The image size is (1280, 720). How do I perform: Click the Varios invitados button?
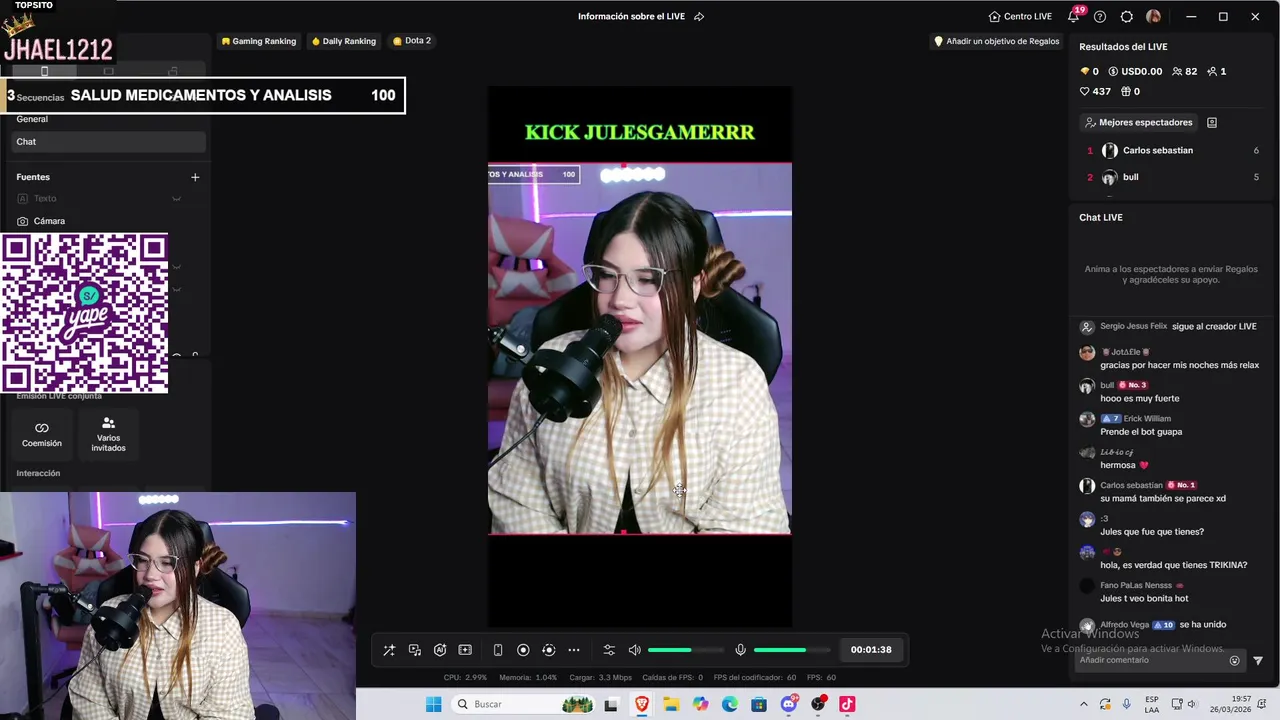click(x=108, y=434)
